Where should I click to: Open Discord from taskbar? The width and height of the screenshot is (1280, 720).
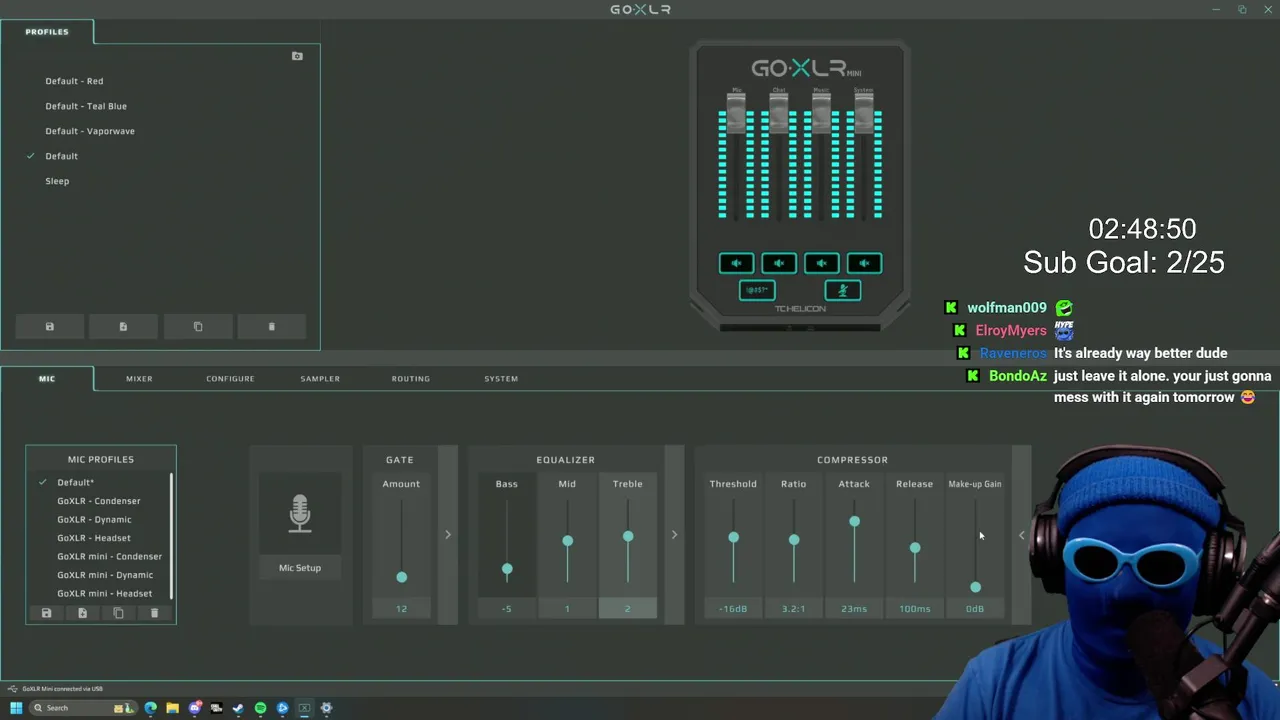pyautogui.click(x=194, y=708)
